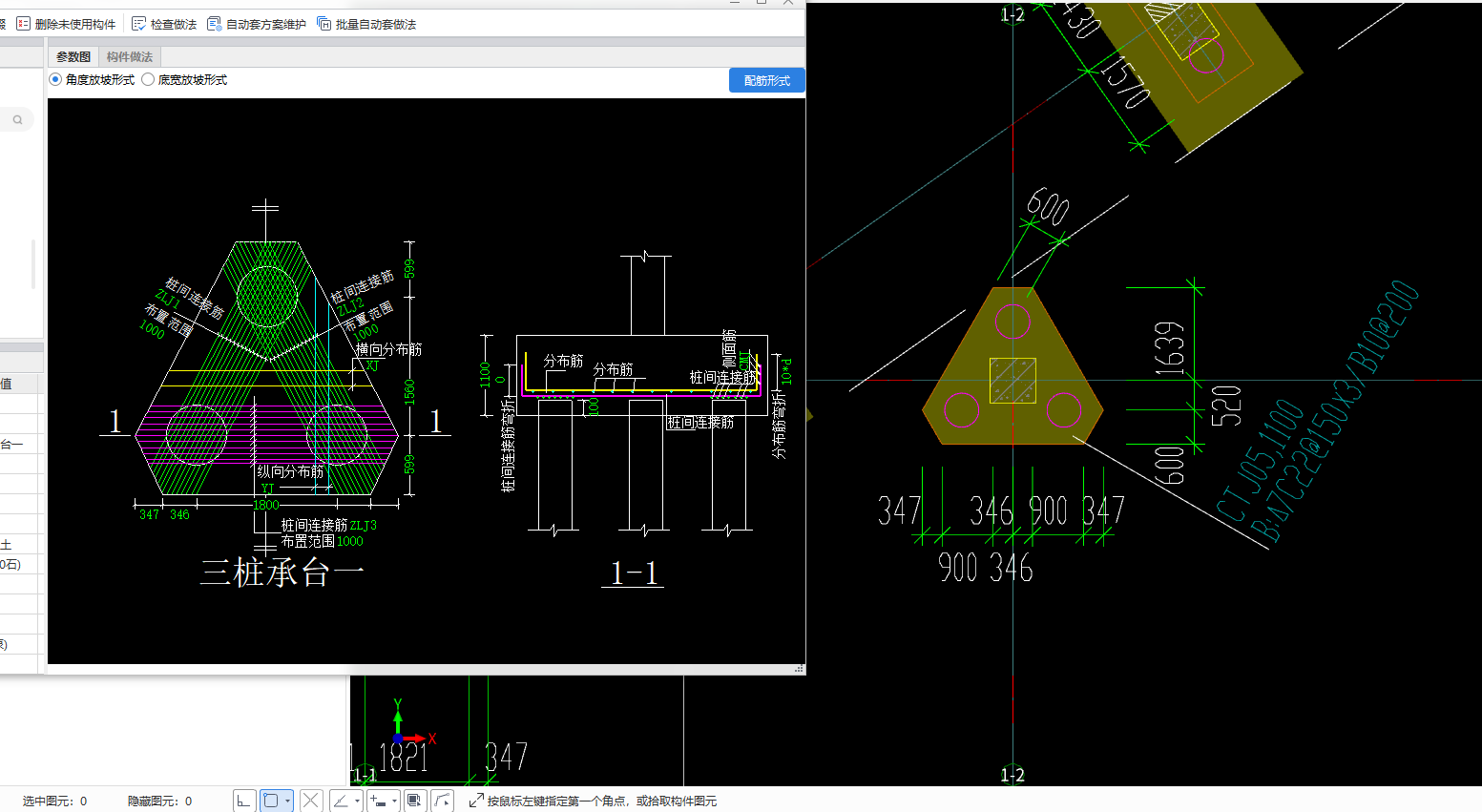This screenshot has width=1482, height=812.
Task: Click the CTJ05,1100 annotation in drawing
Action: pos(1260,462)
